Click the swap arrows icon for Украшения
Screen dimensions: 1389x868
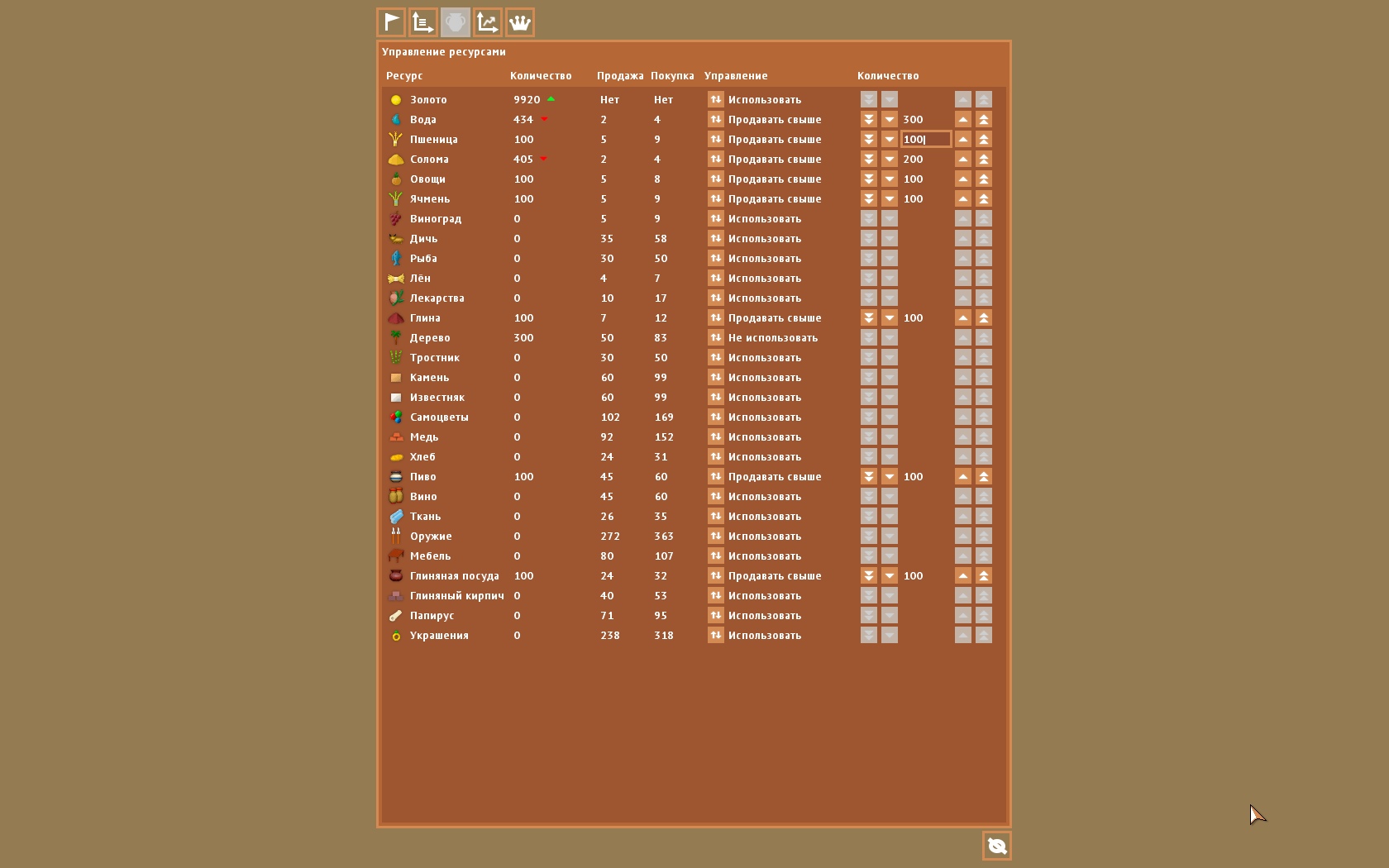click(716, 635)
